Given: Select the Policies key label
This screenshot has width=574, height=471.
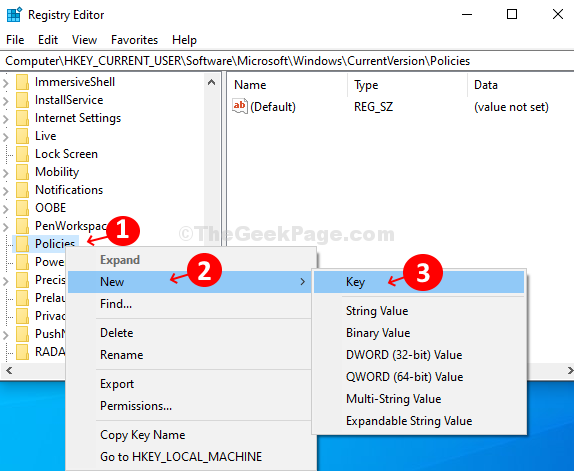Looking at the screenshot, I should [x=55, y=243].
